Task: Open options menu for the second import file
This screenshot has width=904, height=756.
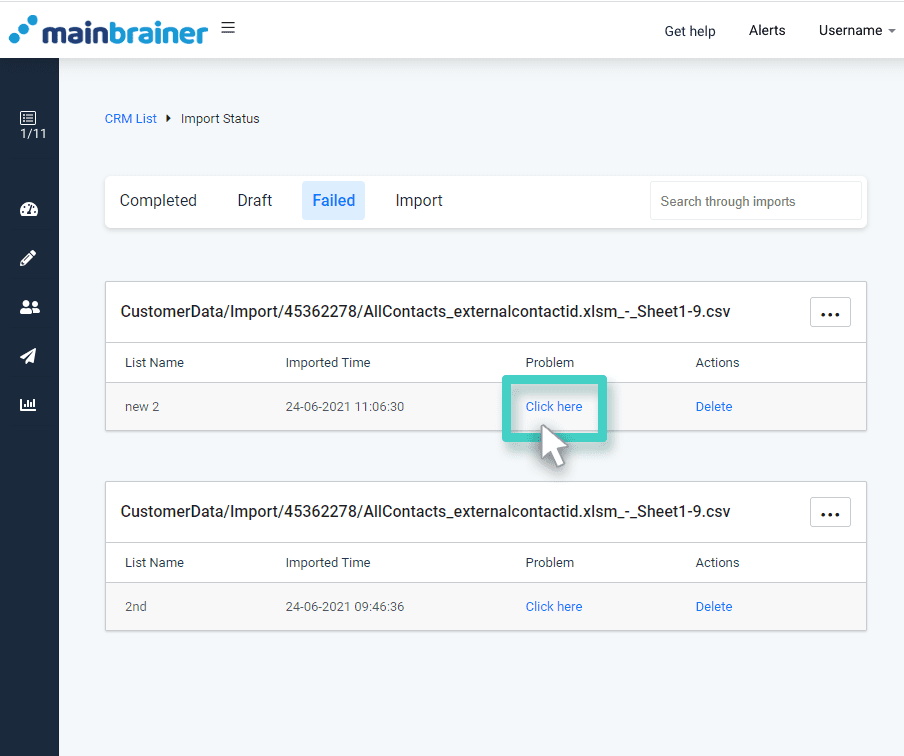Action: [830, 512]
